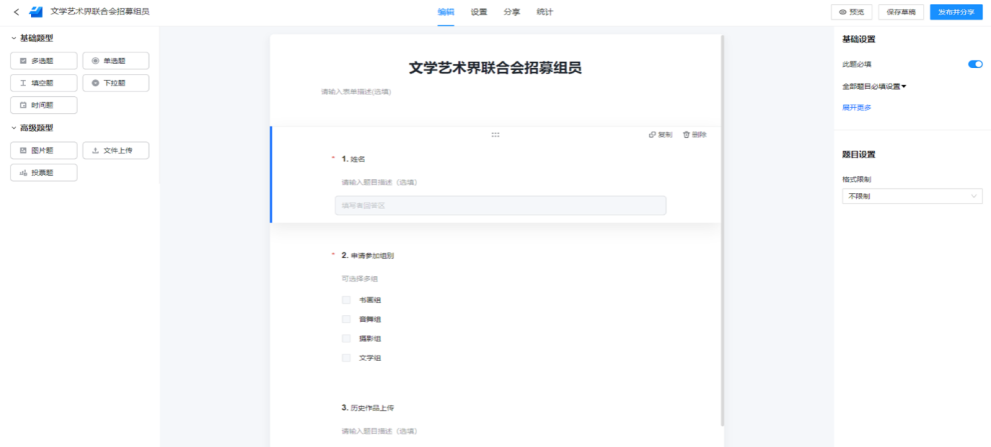
Task: Check the 摄影组 checkbox
Action: coord(346,339)
